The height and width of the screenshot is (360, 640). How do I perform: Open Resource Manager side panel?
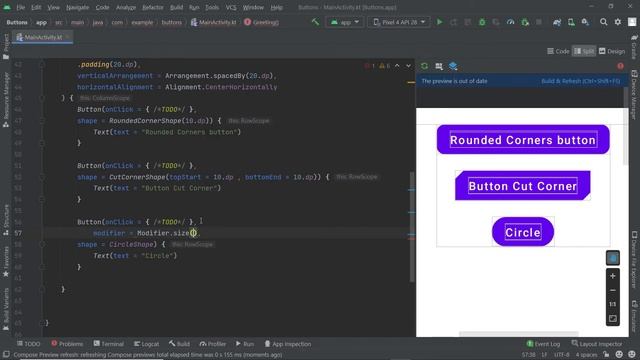(6, 100)
